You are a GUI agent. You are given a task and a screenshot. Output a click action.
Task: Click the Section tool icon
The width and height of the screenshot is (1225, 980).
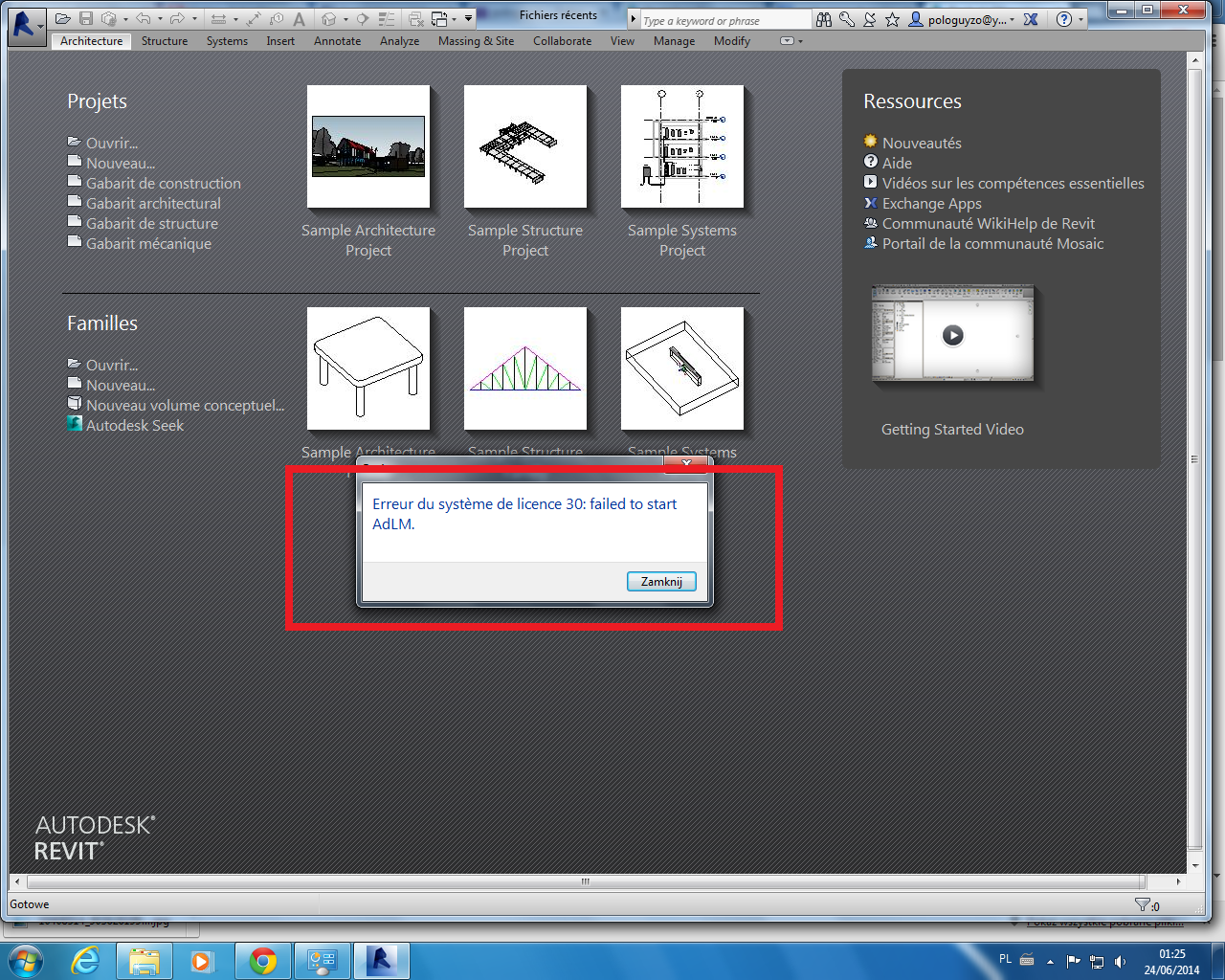(363, 19)
